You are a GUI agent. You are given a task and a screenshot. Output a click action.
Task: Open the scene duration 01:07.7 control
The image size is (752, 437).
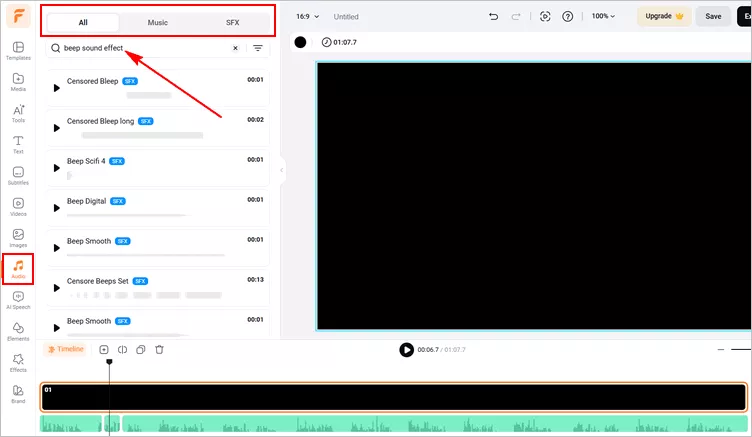[x=339, y=42]
